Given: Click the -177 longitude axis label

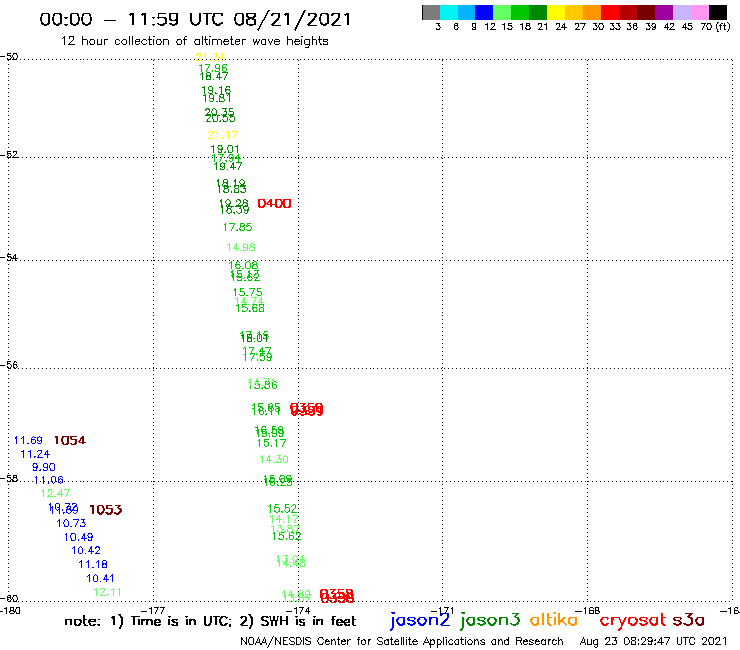Looking at the screenshot, I should point(153,611).
